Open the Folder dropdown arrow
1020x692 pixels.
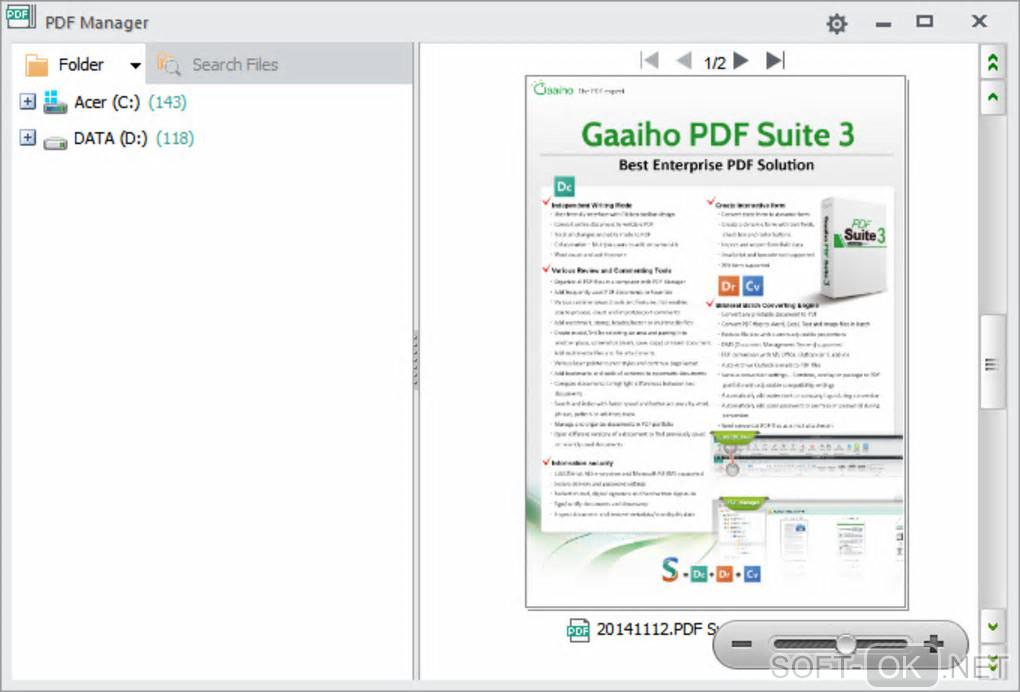(x=135, y=65)
